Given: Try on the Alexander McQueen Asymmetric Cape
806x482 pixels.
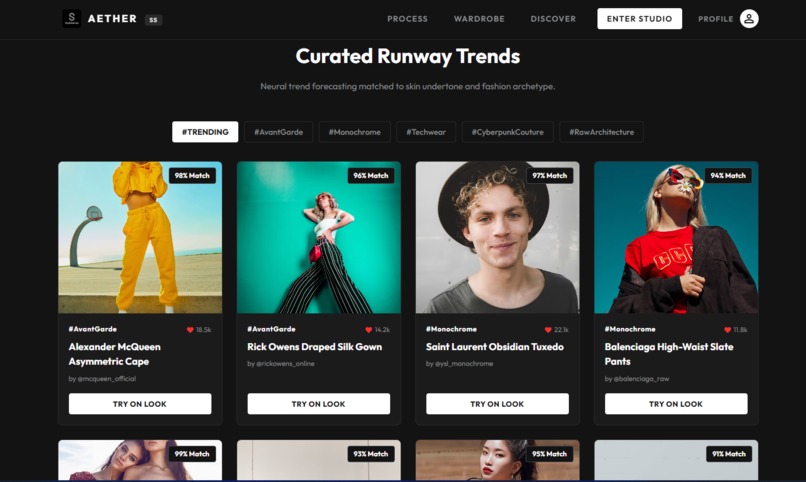Looking at the screenshot, I should coord(140,404).
